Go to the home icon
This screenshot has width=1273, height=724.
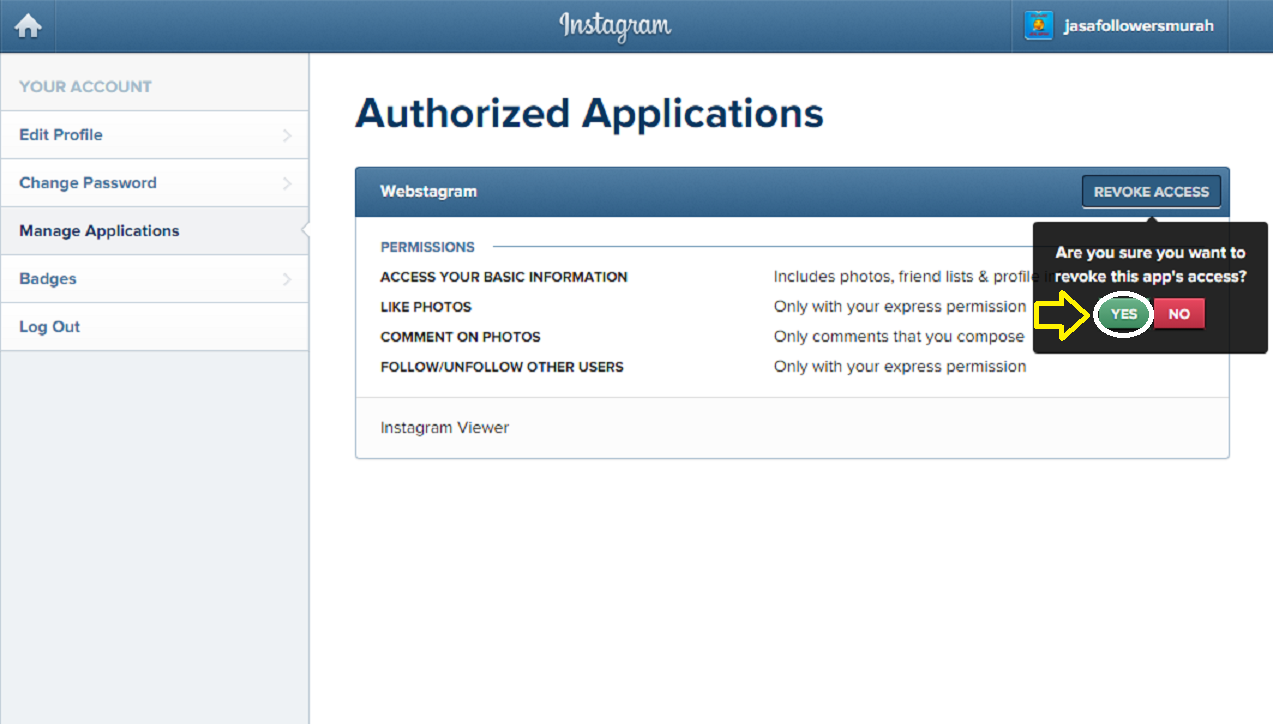coord(28,26)
